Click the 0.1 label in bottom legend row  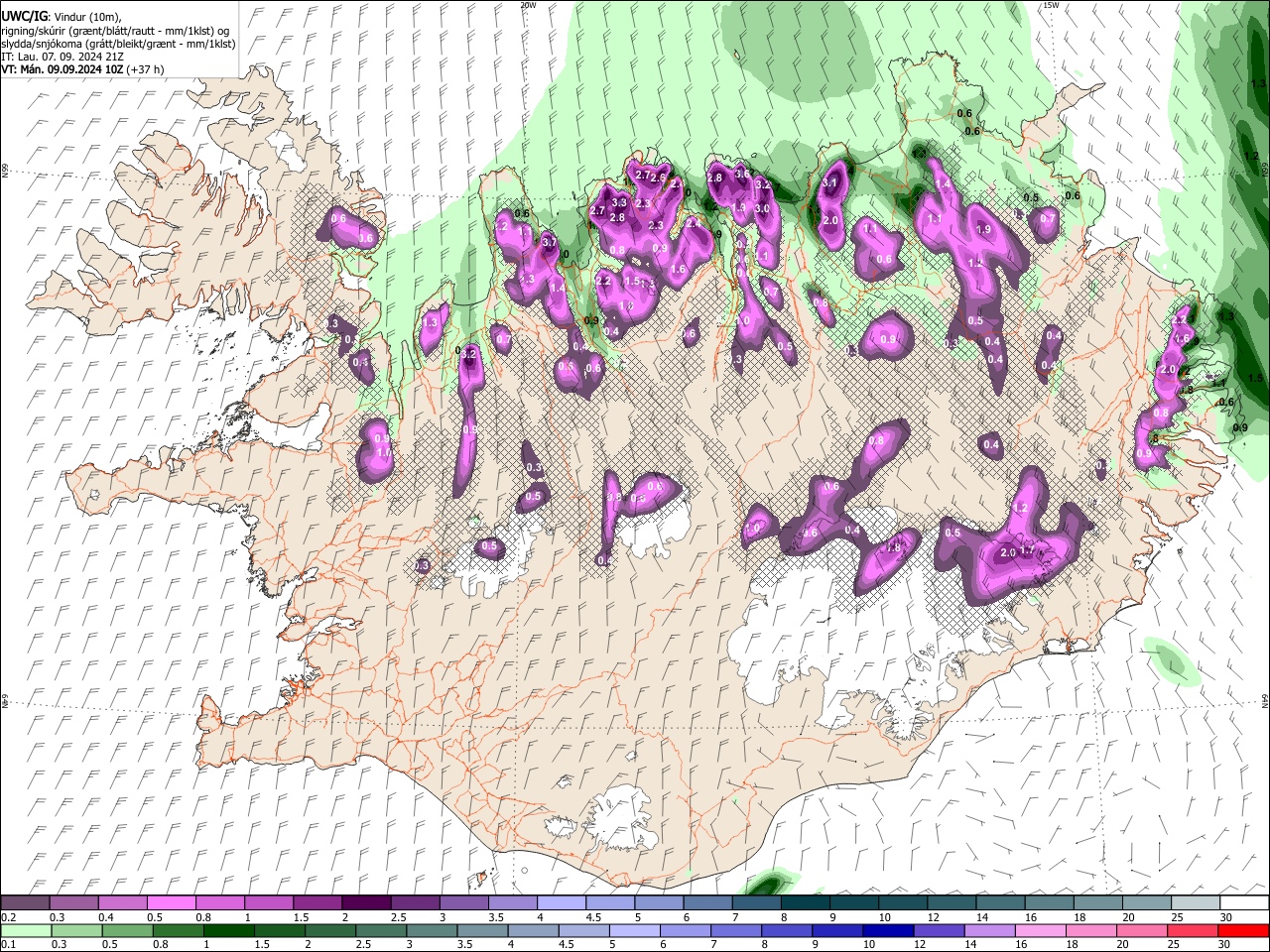point(7,945)
